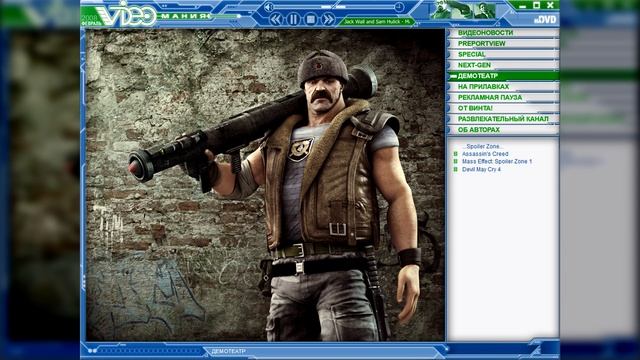Skip forward with the double-arrow button
The height and width of the screenshot is (360, 640).
click(x=328, y=19)
